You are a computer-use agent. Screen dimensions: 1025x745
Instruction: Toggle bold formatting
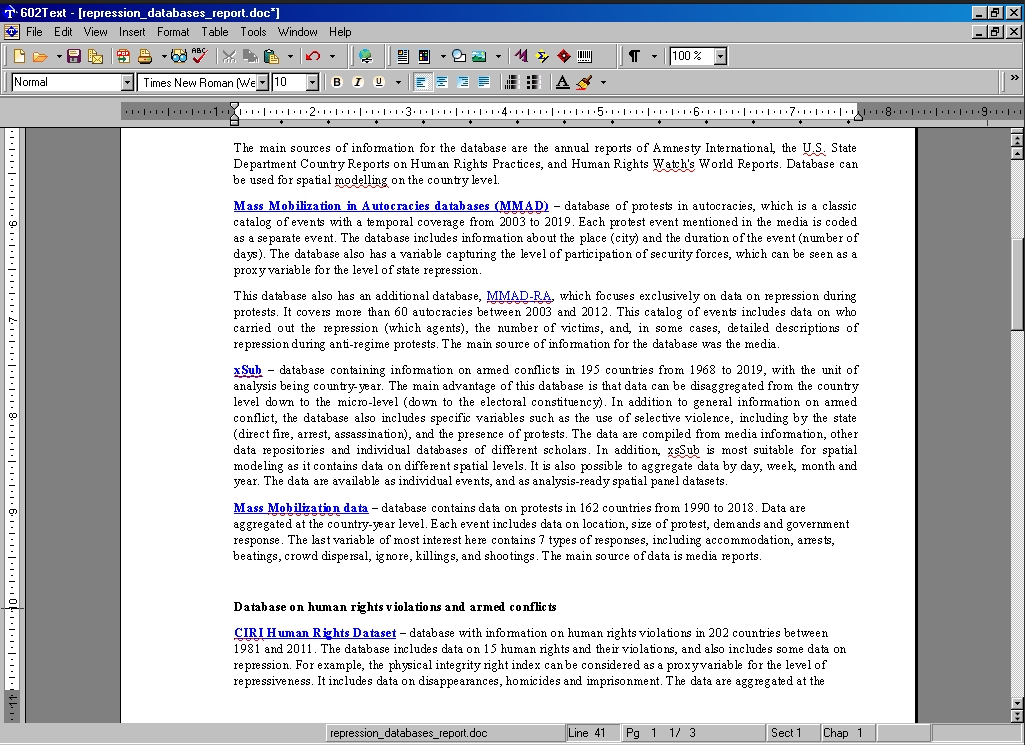pyautogui.click(x=337, y=82)
